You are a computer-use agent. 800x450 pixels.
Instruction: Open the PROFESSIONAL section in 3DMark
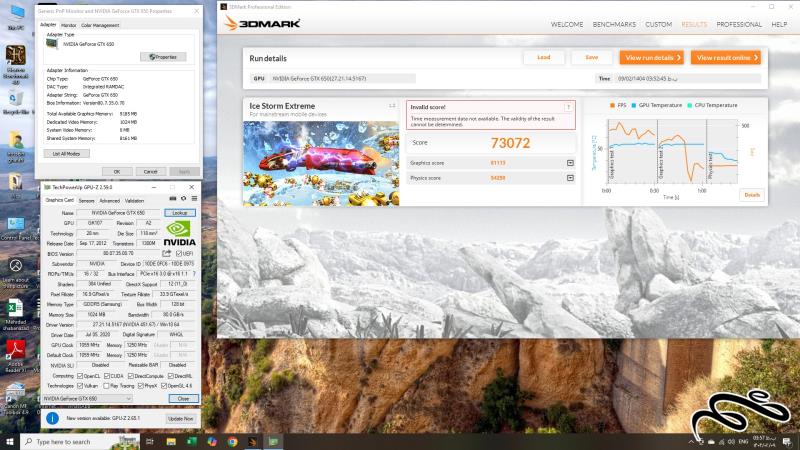pos(739,24)
